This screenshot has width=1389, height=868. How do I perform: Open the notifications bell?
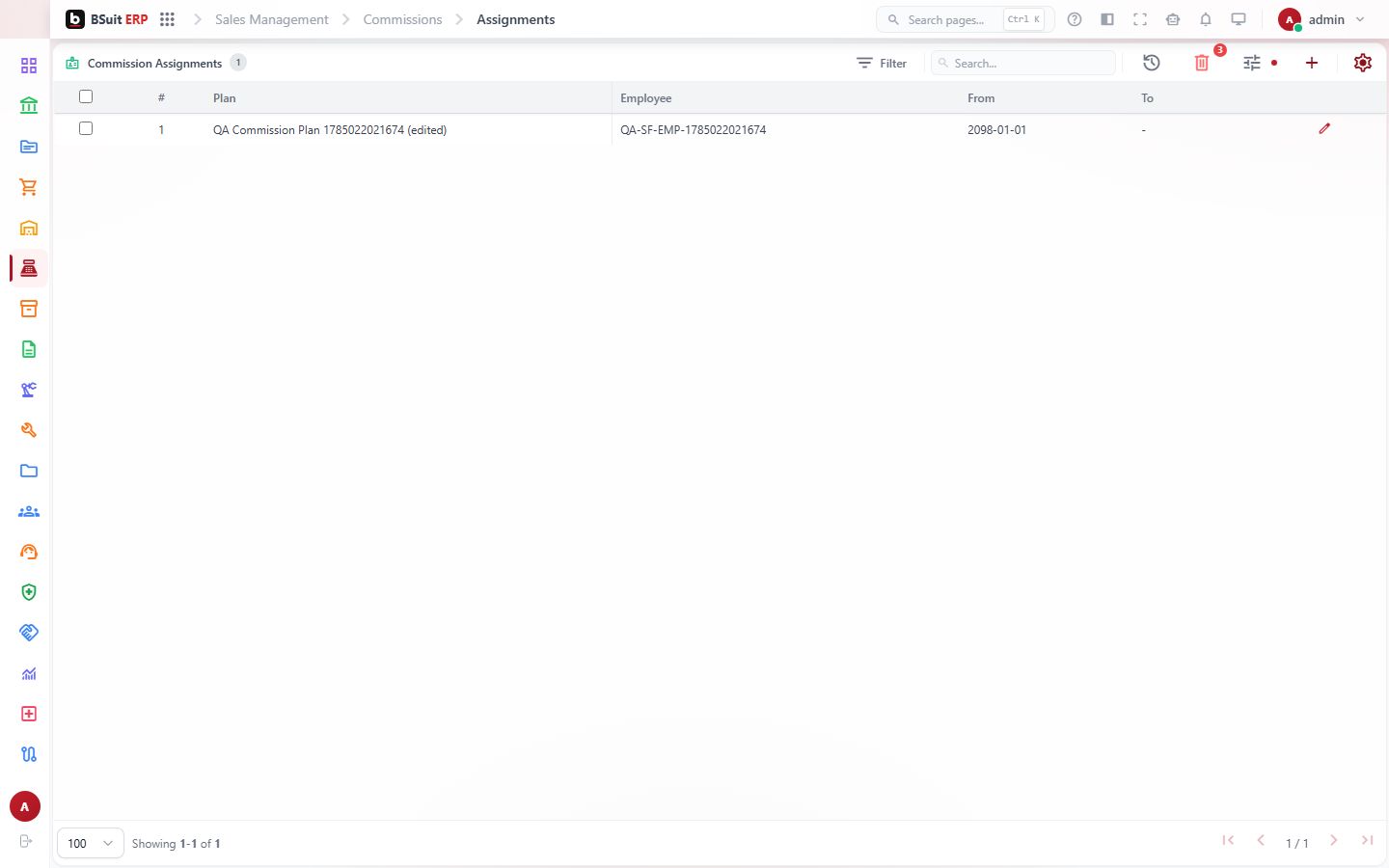1206,19
